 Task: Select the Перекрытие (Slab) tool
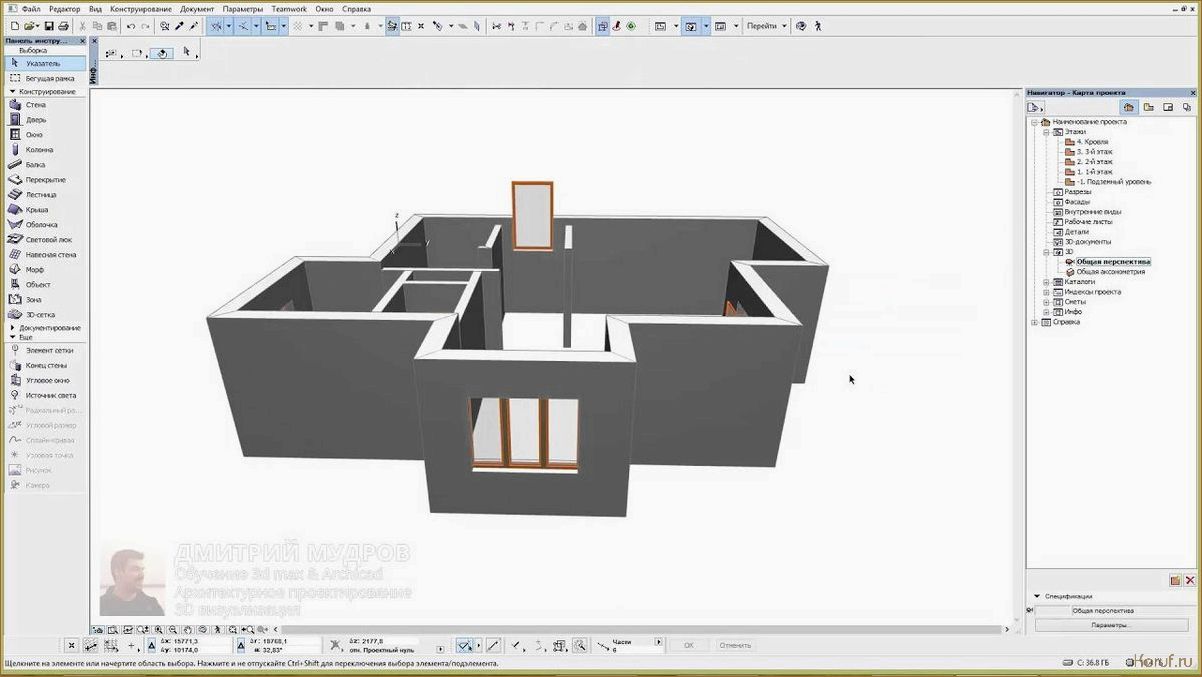pyautogui.click(x=45, y=179)
